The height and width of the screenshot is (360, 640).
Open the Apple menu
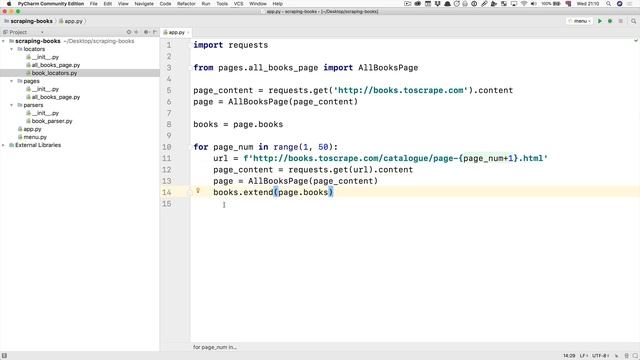point(9,4)
